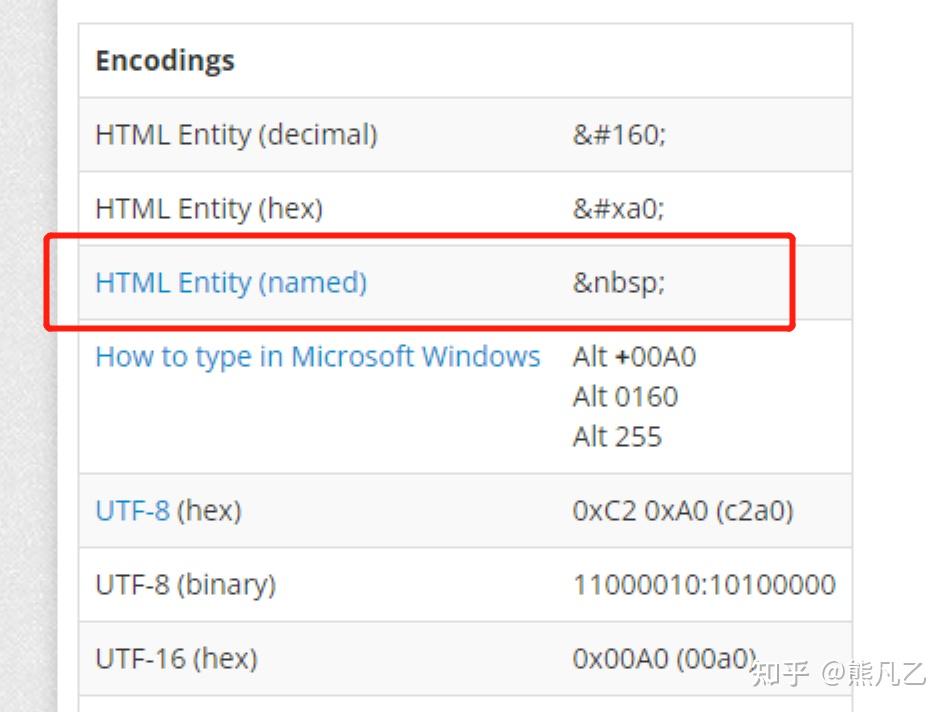Select the UTF-8 (binary) row label
Image resolution: width=951 pixels, height=712 pixels.
[185, 585]
